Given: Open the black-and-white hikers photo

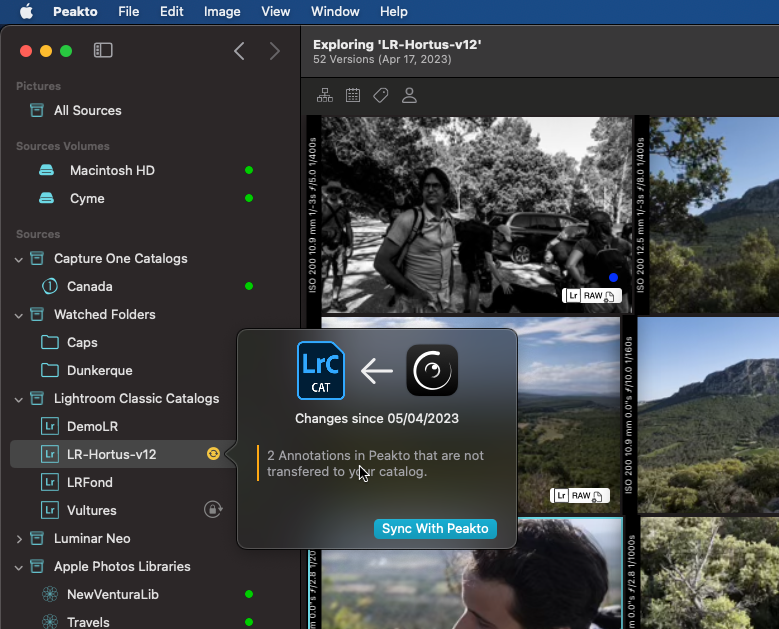Looking at the screenshot, I should pyautogui.click(x=476, y=215).
